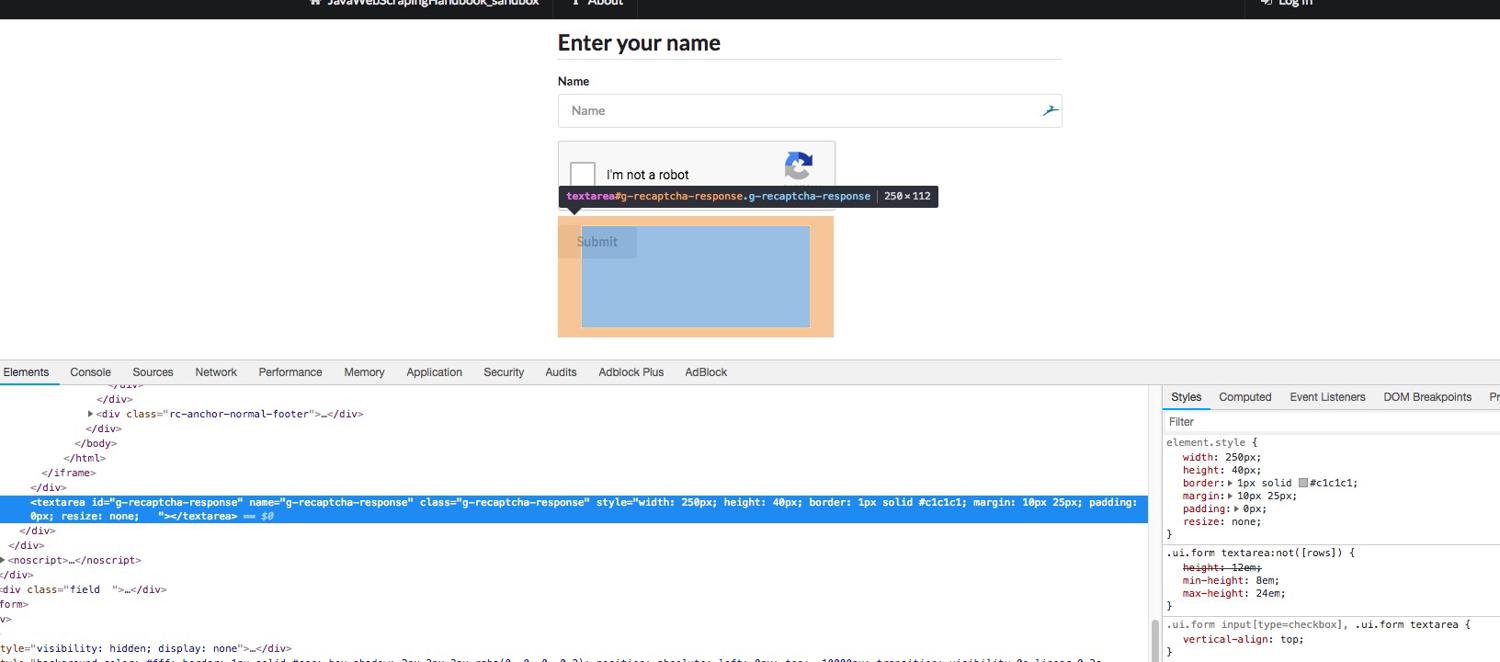This screenshot has width=1500, height=662.
Task: Expand the noscript node
Action: point(3,560)
